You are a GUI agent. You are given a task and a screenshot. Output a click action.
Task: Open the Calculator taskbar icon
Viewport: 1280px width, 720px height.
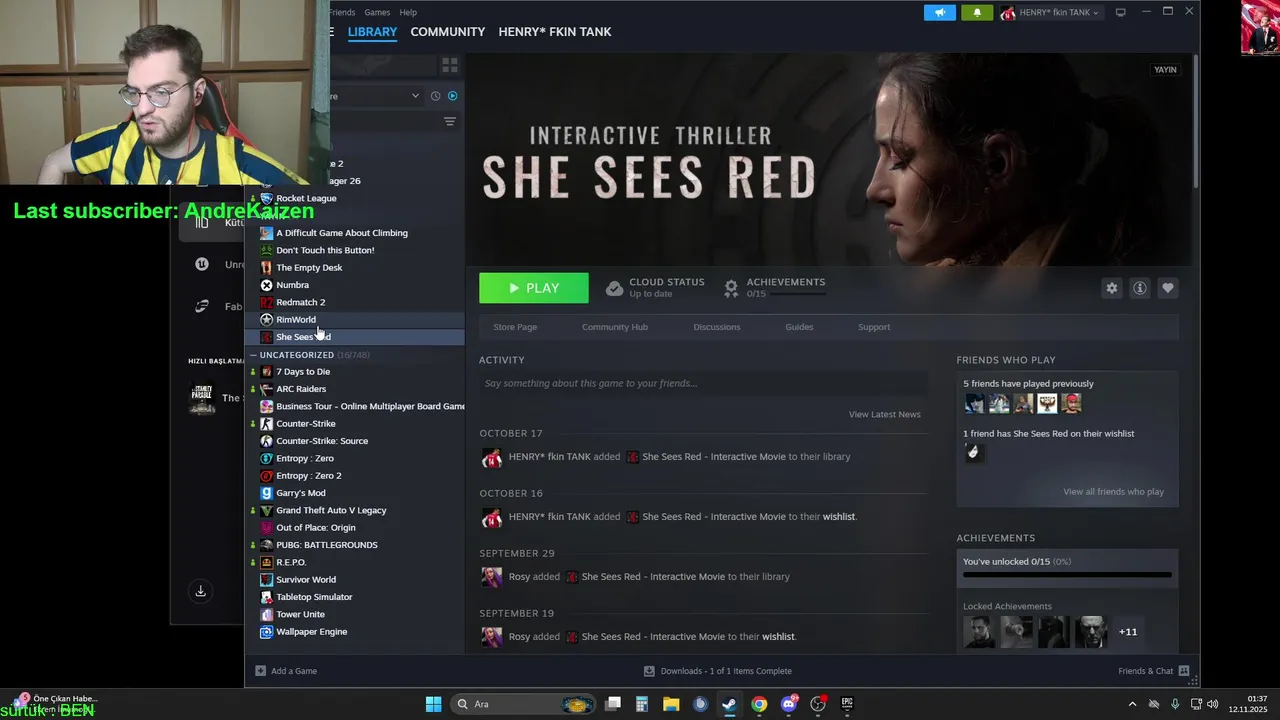pos(642,704)
